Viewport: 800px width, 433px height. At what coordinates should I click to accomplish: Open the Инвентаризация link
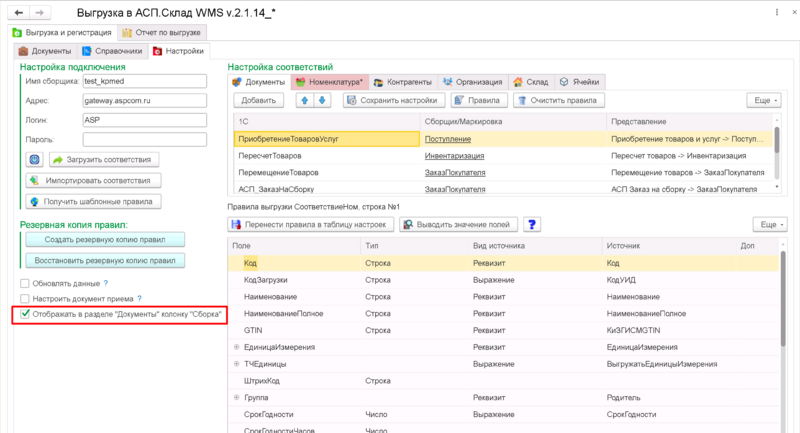click(x=454, y=156)
